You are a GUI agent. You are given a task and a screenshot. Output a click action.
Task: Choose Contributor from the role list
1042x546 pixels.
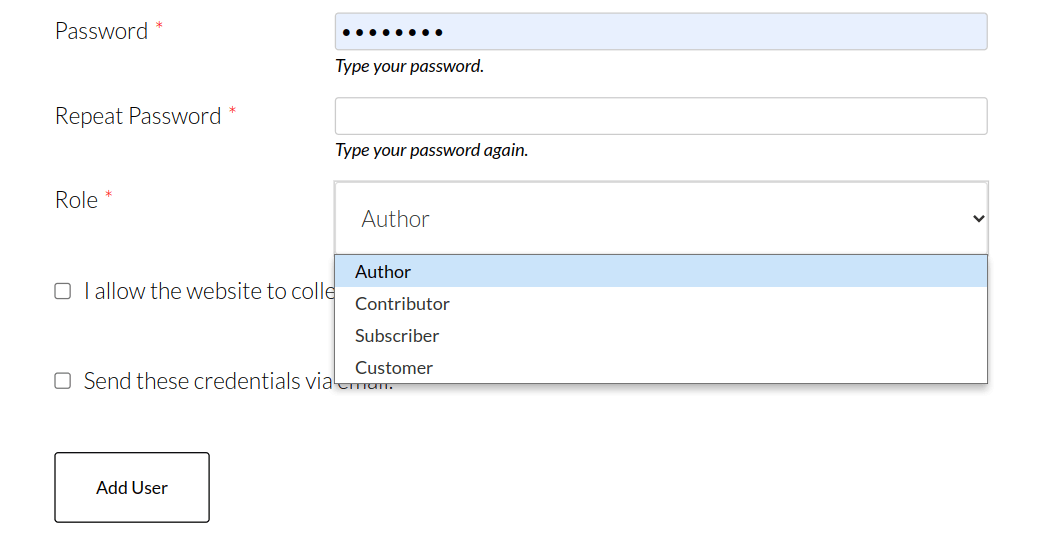pyautogui.click(x=661, y=304)
